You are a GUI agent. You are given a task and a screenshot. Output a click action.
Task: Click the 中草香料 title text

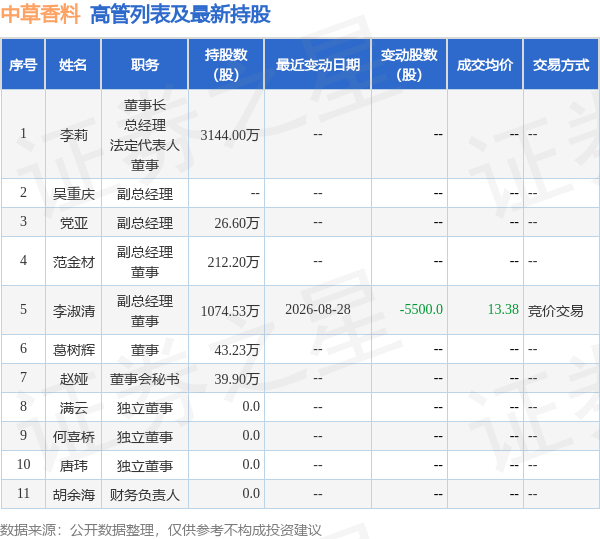tap(40, 14)
